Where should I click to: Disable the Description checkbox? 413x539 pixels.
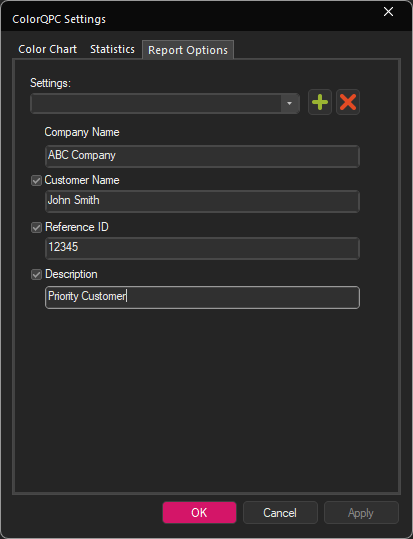click(x=36, y=274)
